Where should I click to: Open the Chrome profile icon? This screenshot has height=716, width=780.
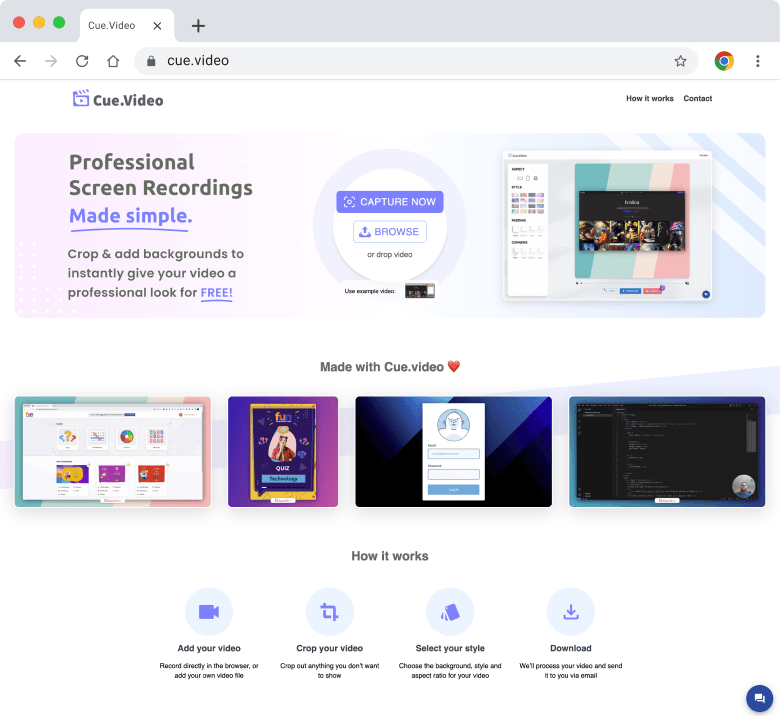point(724,61)
